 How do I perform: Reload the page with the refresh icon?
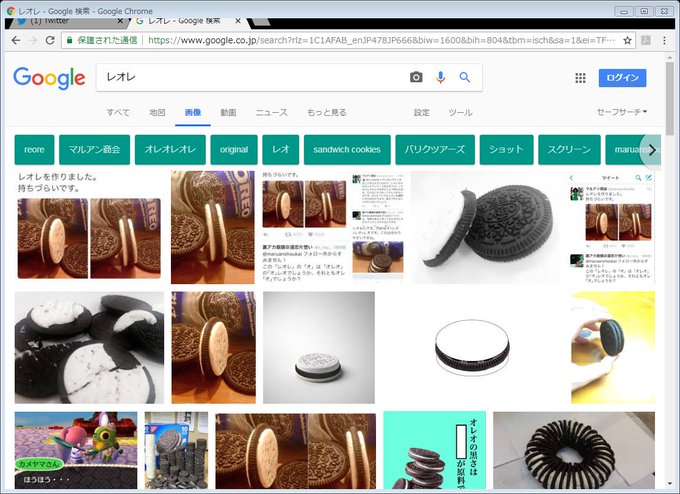tap(50, 40)
